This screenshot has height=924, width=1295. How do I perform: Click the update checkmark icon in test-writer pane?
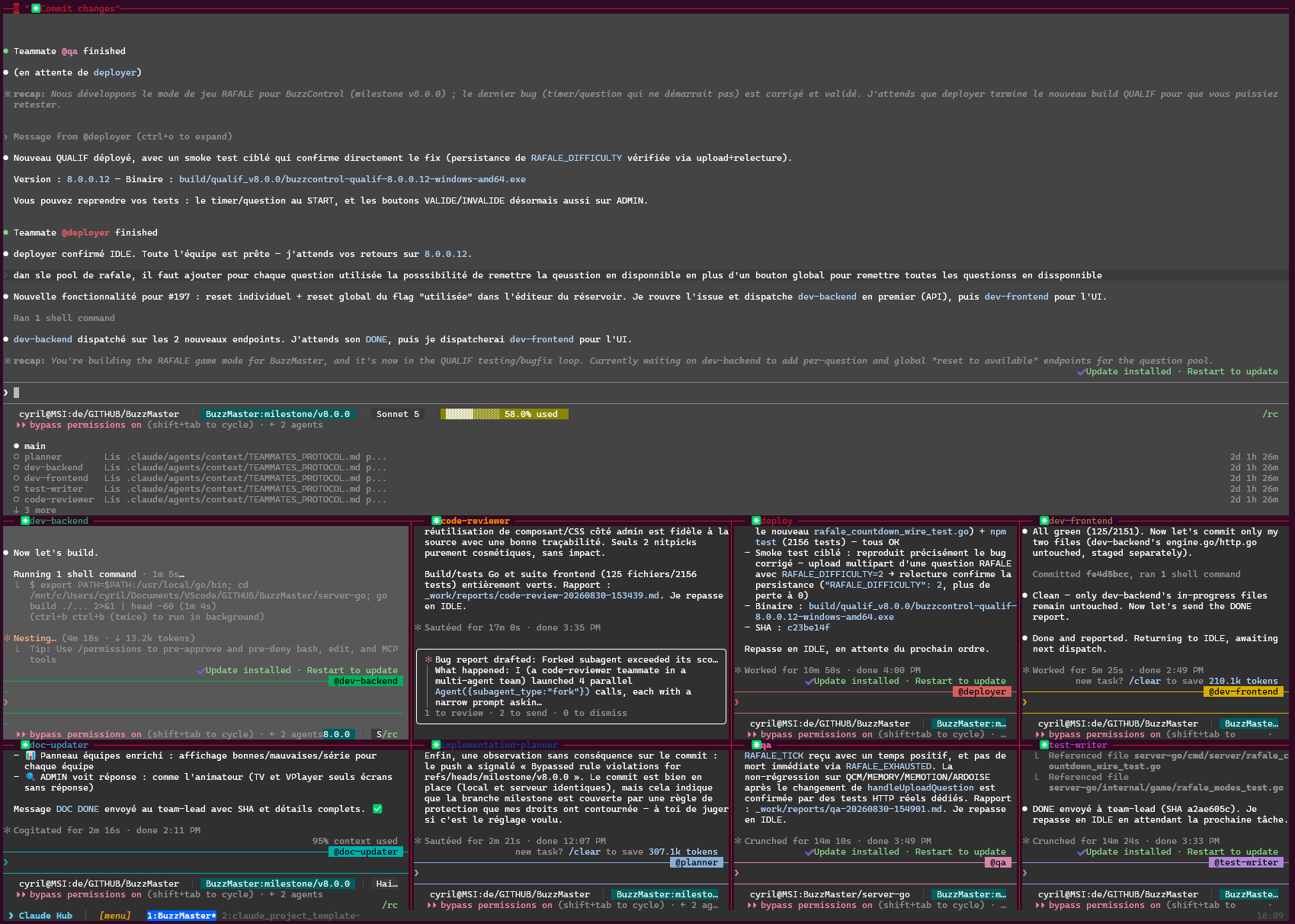click(1081, 852)
